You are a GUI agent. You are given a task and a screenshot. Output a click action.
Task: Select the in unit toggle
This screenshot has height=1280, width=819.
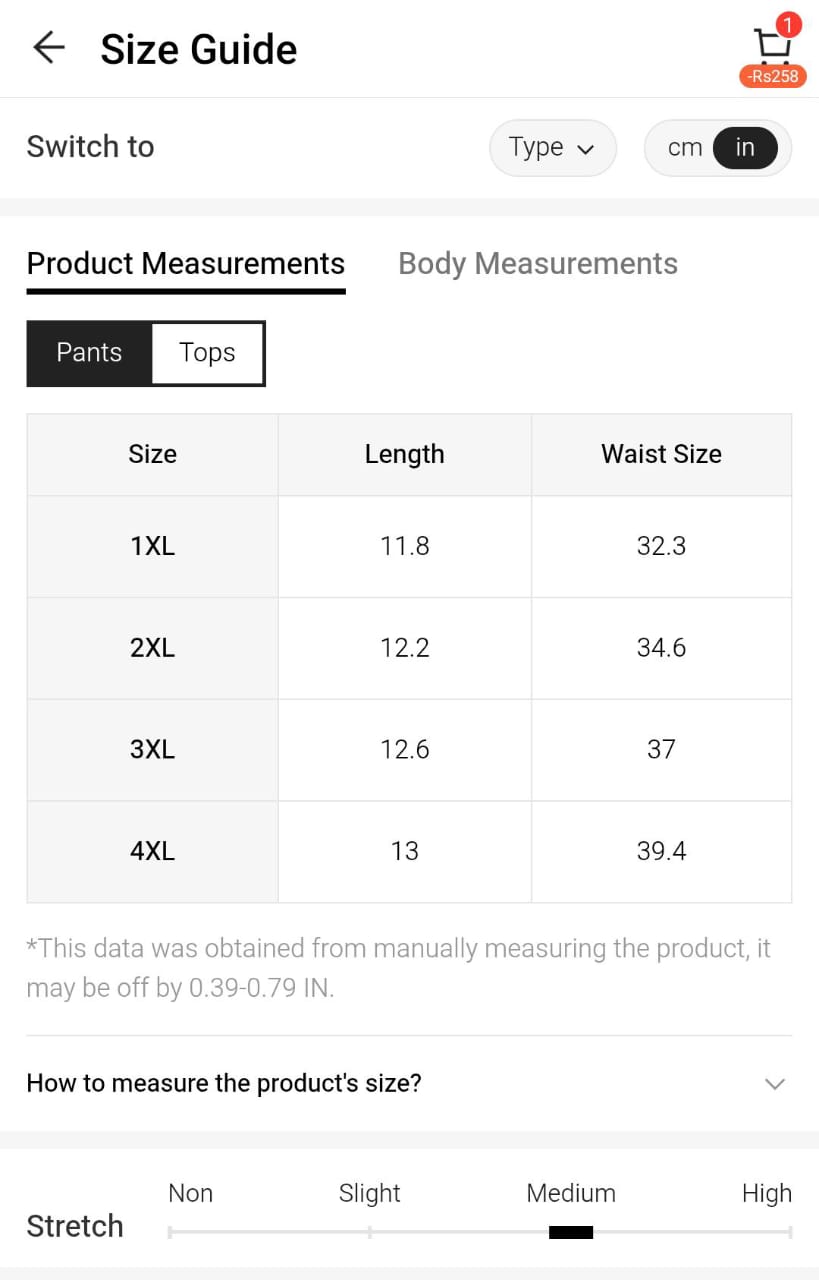click(x=745, y=148)
